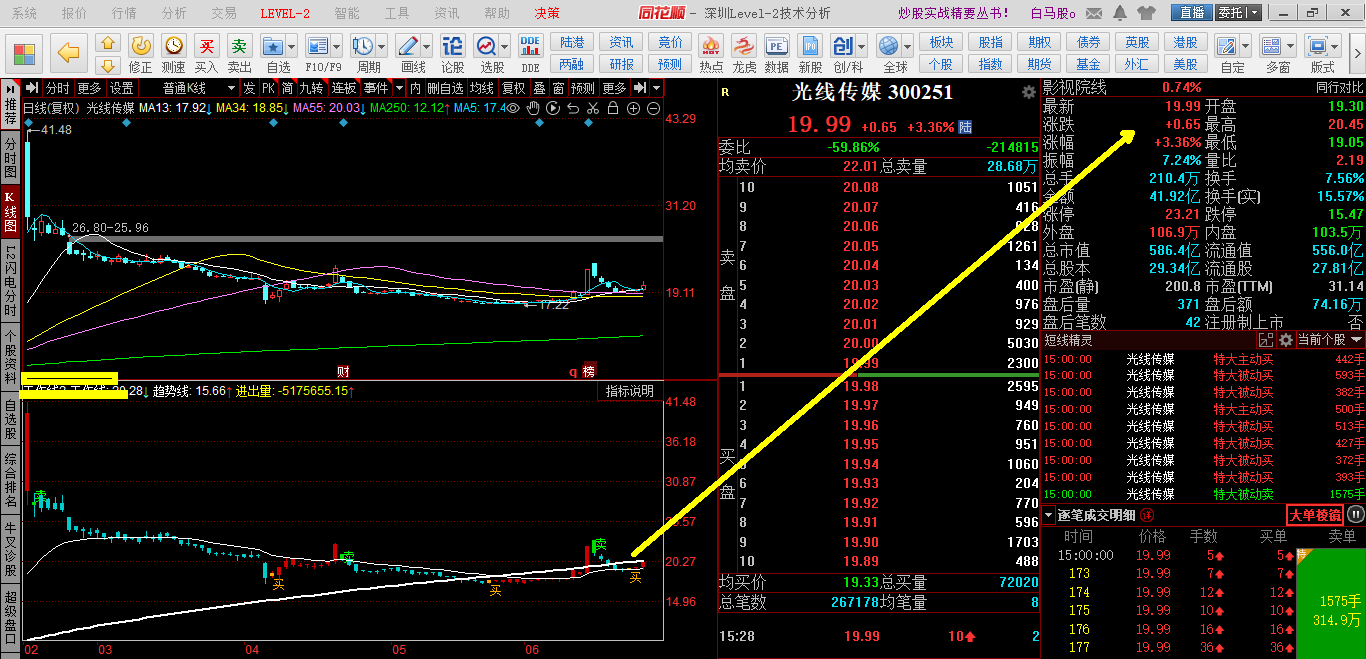Open the 自选 favorites folder icon
This screenshot has height=659, width=1366.
point(273,46)
